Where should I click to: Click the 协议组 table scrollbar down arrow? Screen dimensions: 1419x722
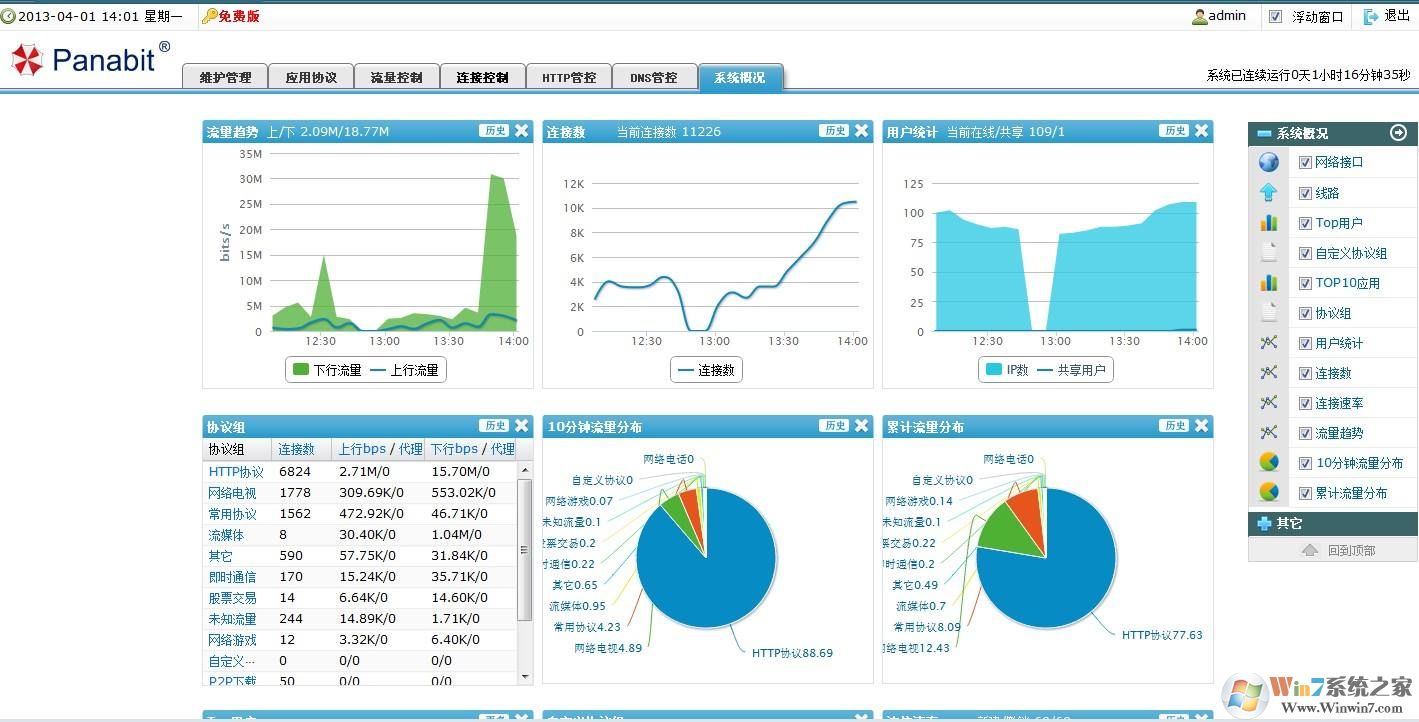click(x=524, y=677)
